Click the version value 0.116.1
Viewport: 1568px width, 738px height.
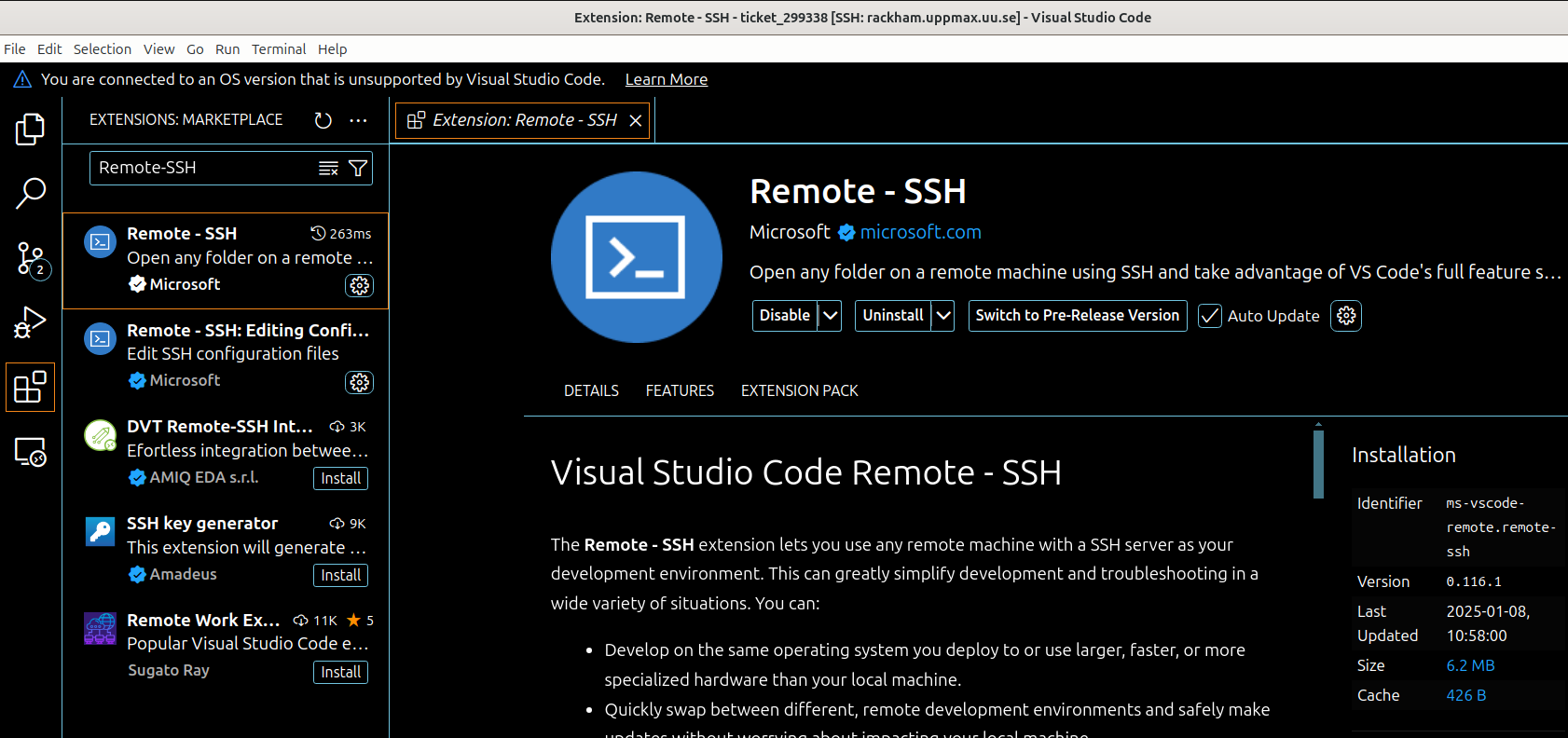tap(1474, 582)
